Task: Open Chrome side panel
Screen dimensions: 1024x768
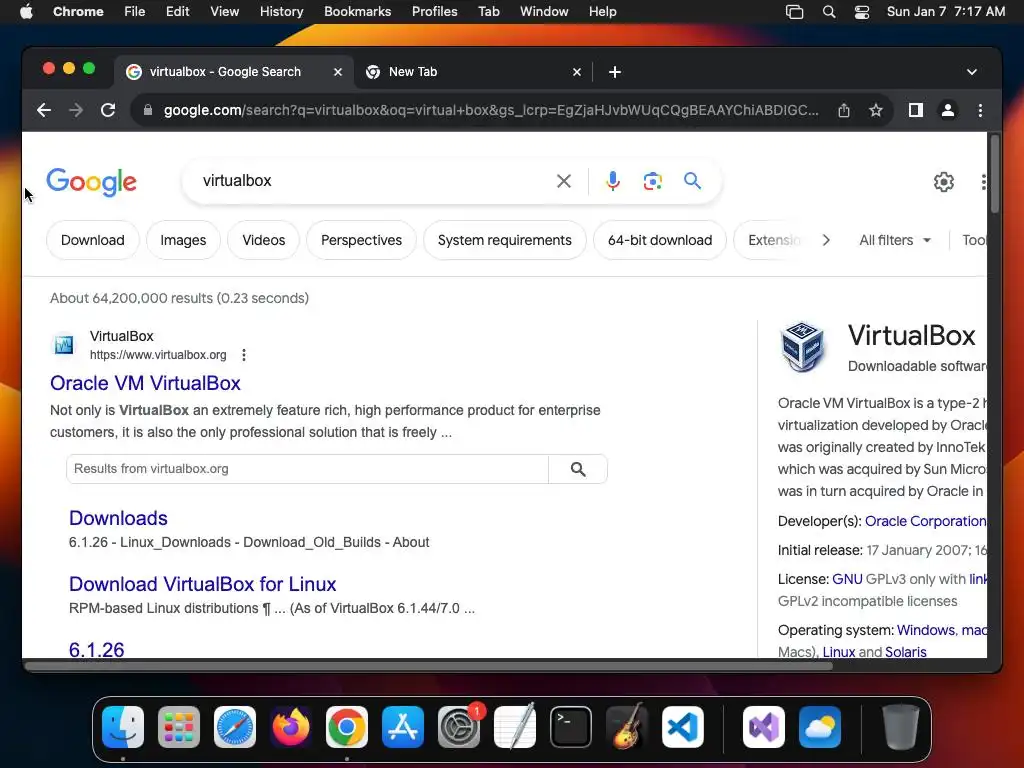Action: pos(916,110)
